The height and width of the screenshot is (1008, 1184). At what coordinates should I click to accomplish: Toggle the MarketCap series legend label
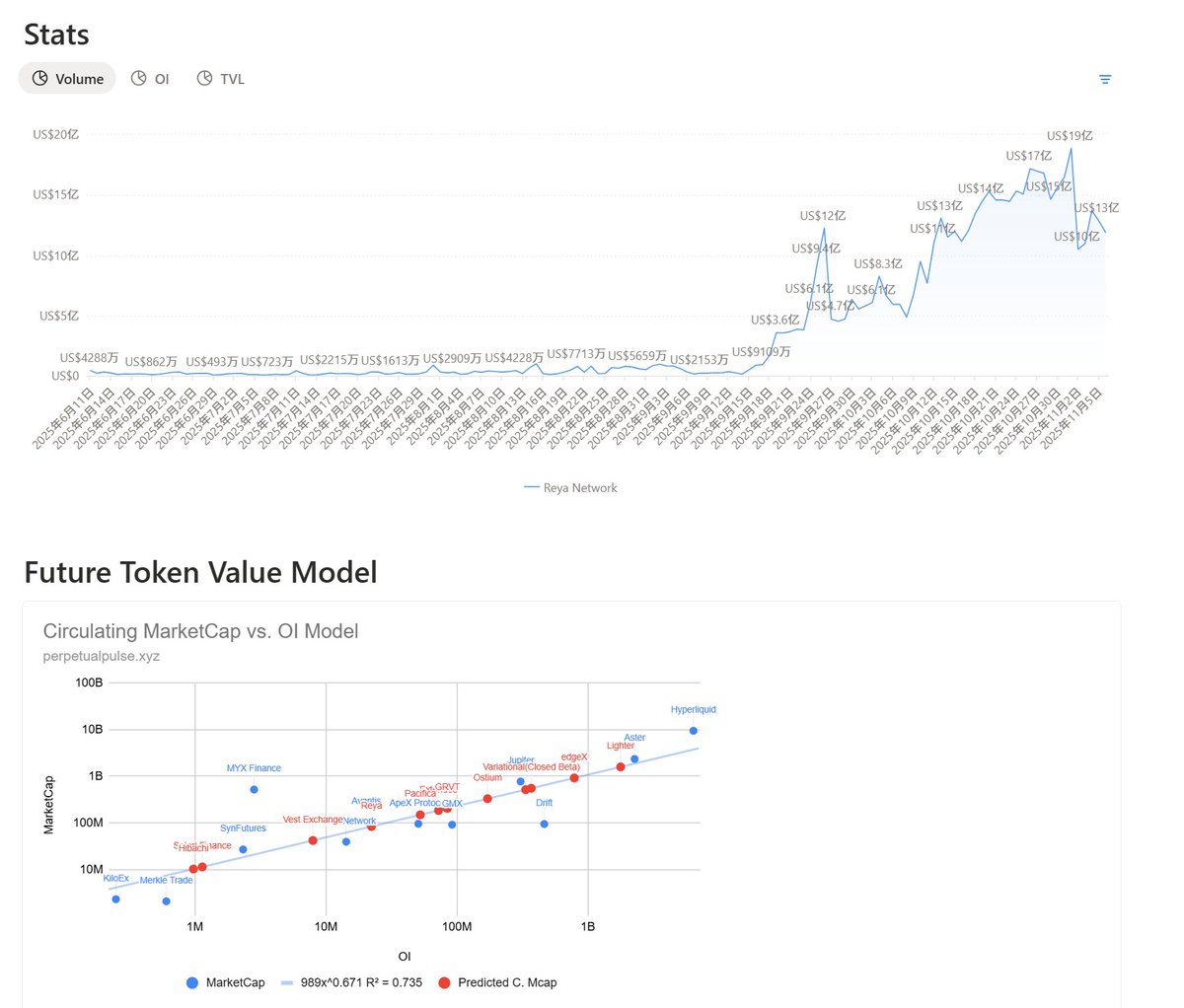pos(235,982)
